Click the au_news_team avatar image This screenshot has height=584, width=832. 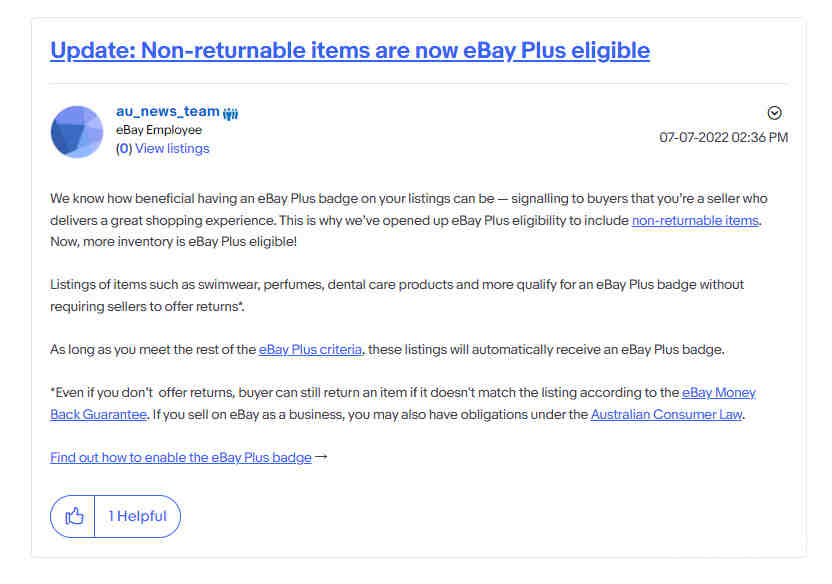pyautogui.click(x=77, y=132)
